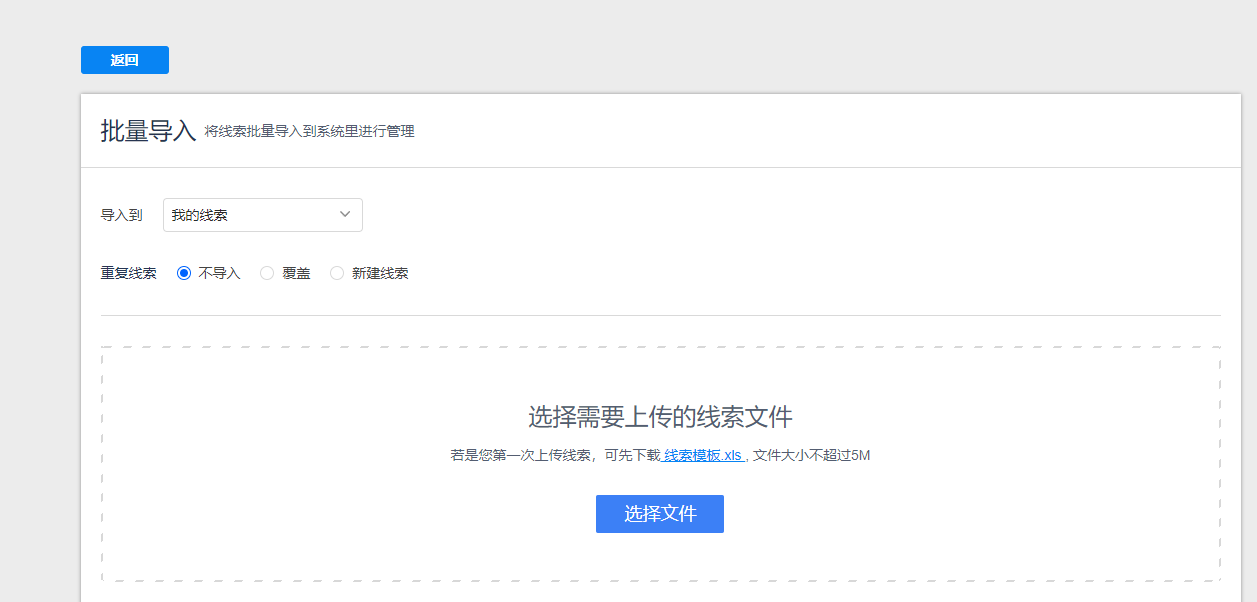
Task: Click the 重复线索 label
Action: pyautogui.click(x=129, y=273)
